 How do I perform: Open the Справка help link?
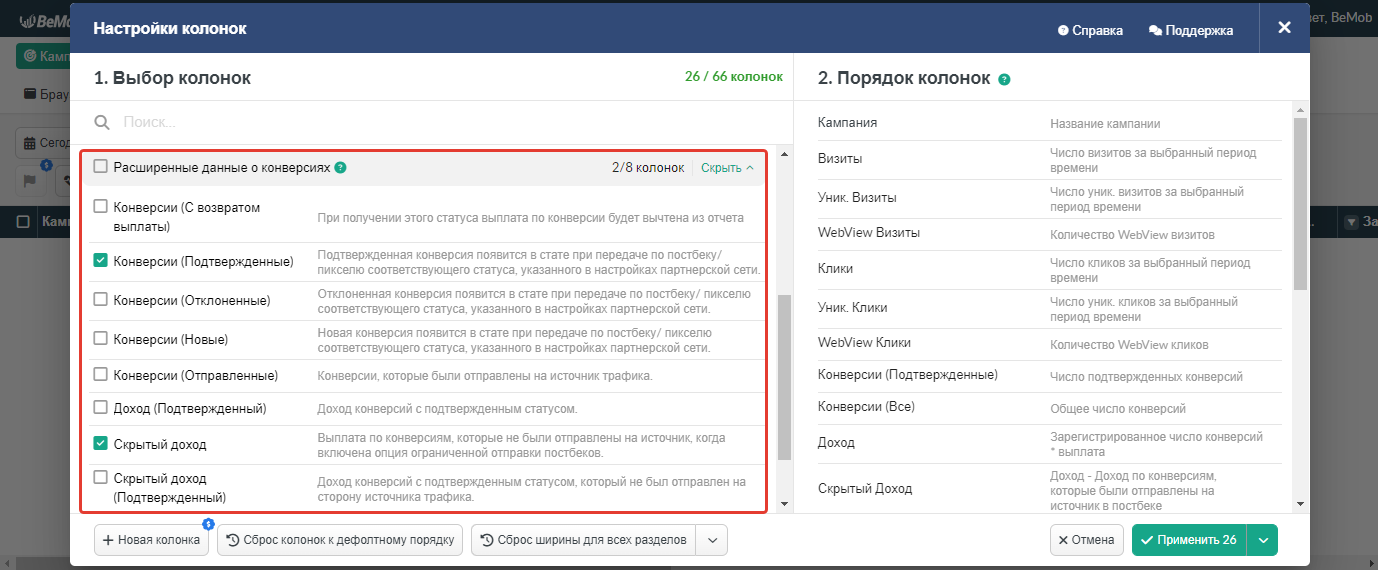(x=1090, y=31)
